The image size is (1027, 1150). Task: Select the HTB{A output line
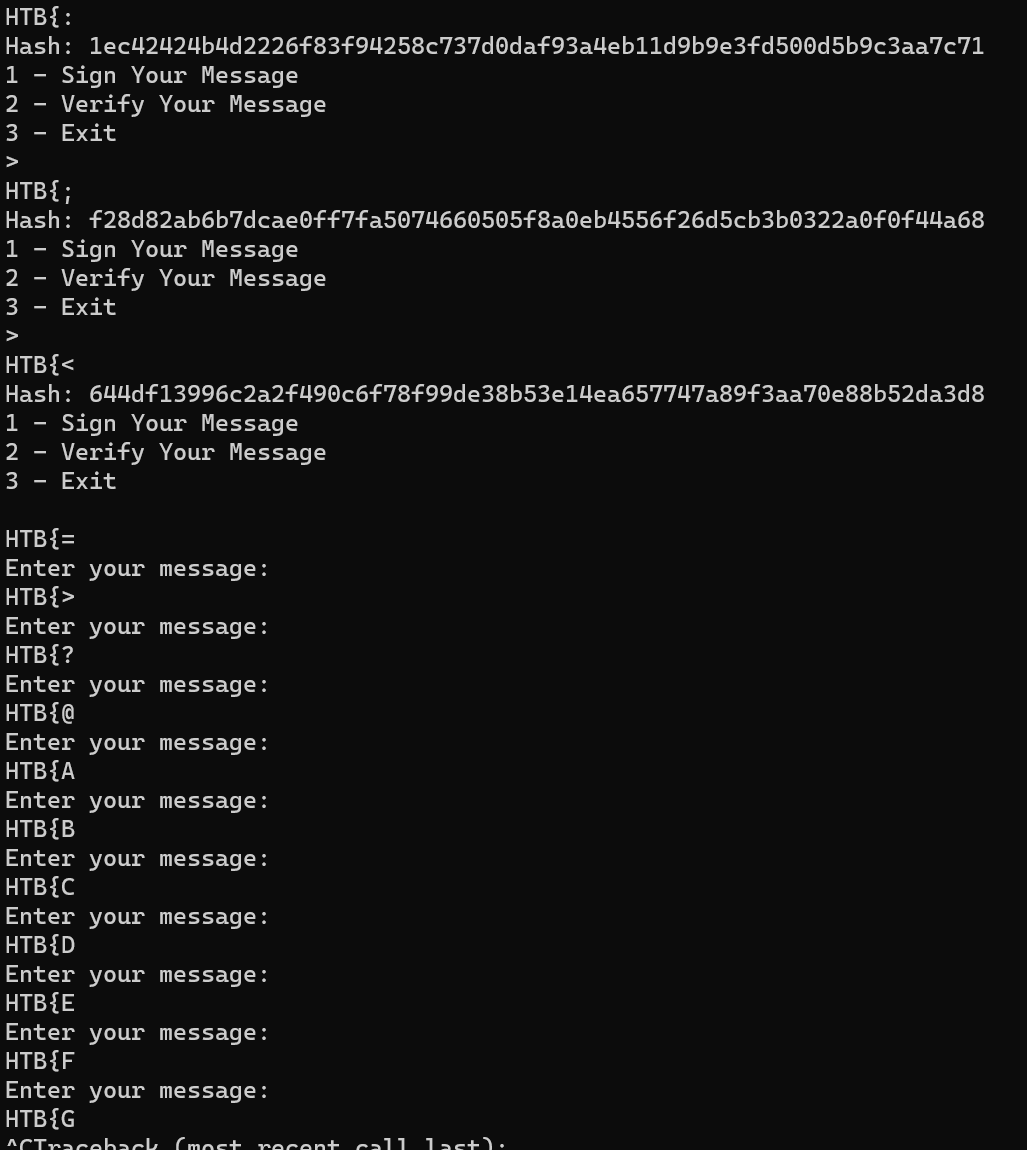tap(40, 771)
